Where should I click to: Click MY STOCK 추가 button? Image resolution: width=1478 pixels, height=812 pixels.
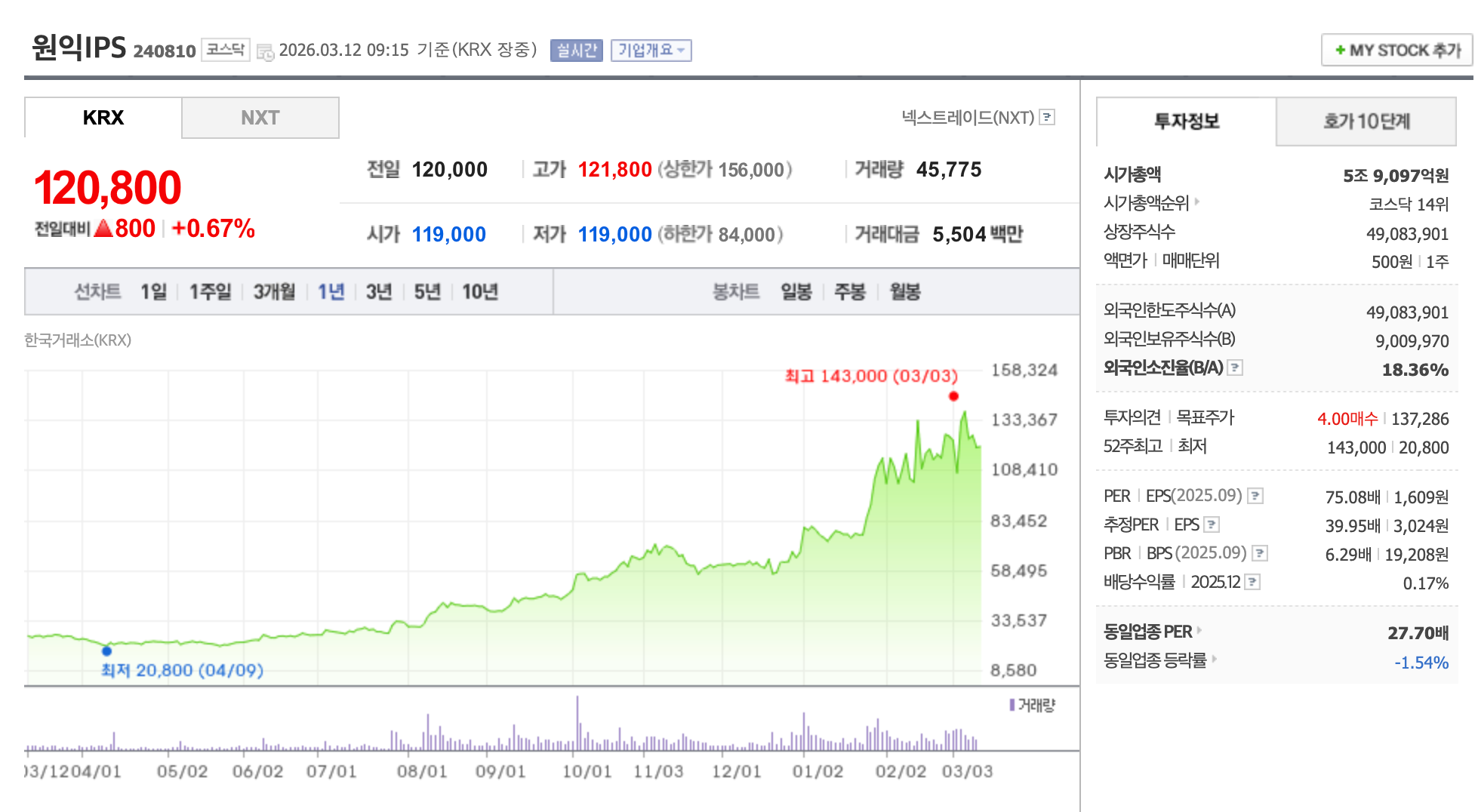pos(1397,50)
